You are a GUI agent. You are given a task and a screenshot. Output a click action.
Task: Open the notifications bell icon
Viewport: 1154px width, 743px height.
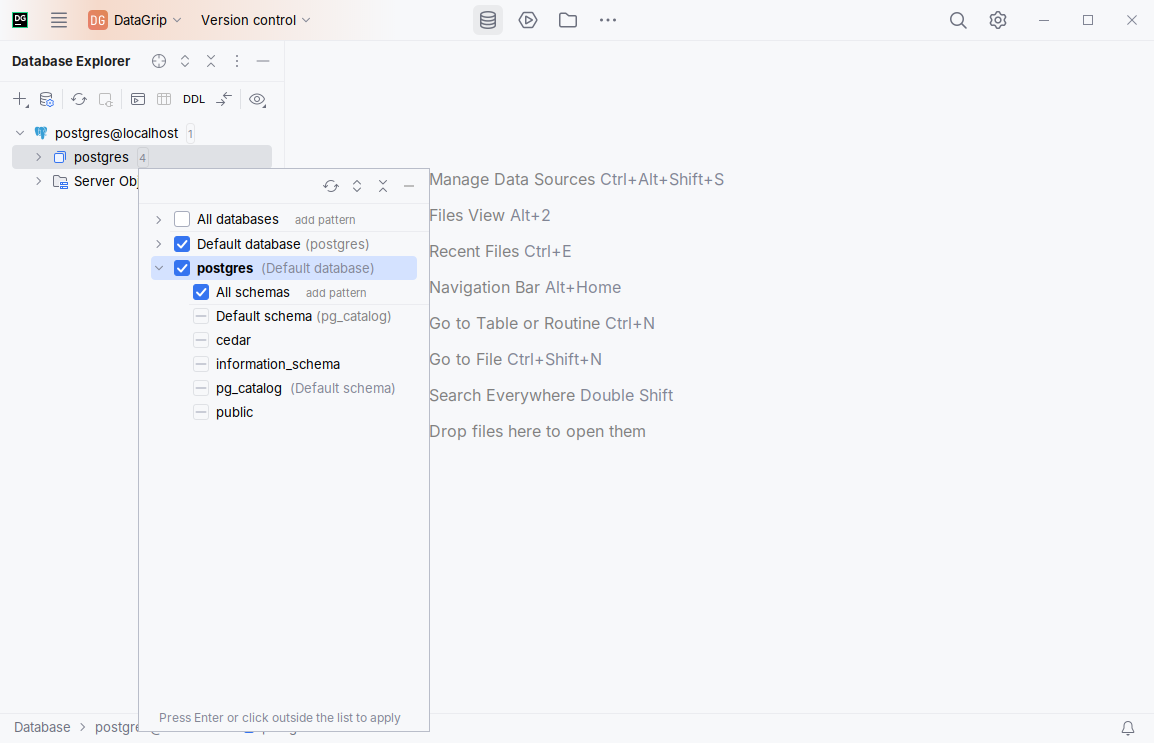click(x=1128, y=727)
